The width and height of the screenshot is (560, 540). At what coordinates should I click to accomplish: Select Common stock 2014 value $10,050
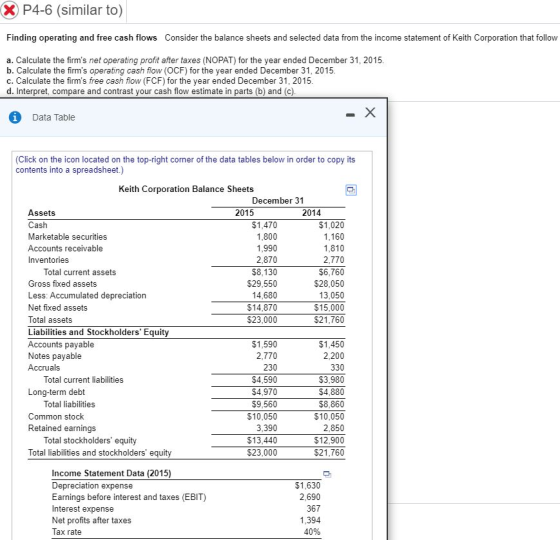[x=329, y=416]
